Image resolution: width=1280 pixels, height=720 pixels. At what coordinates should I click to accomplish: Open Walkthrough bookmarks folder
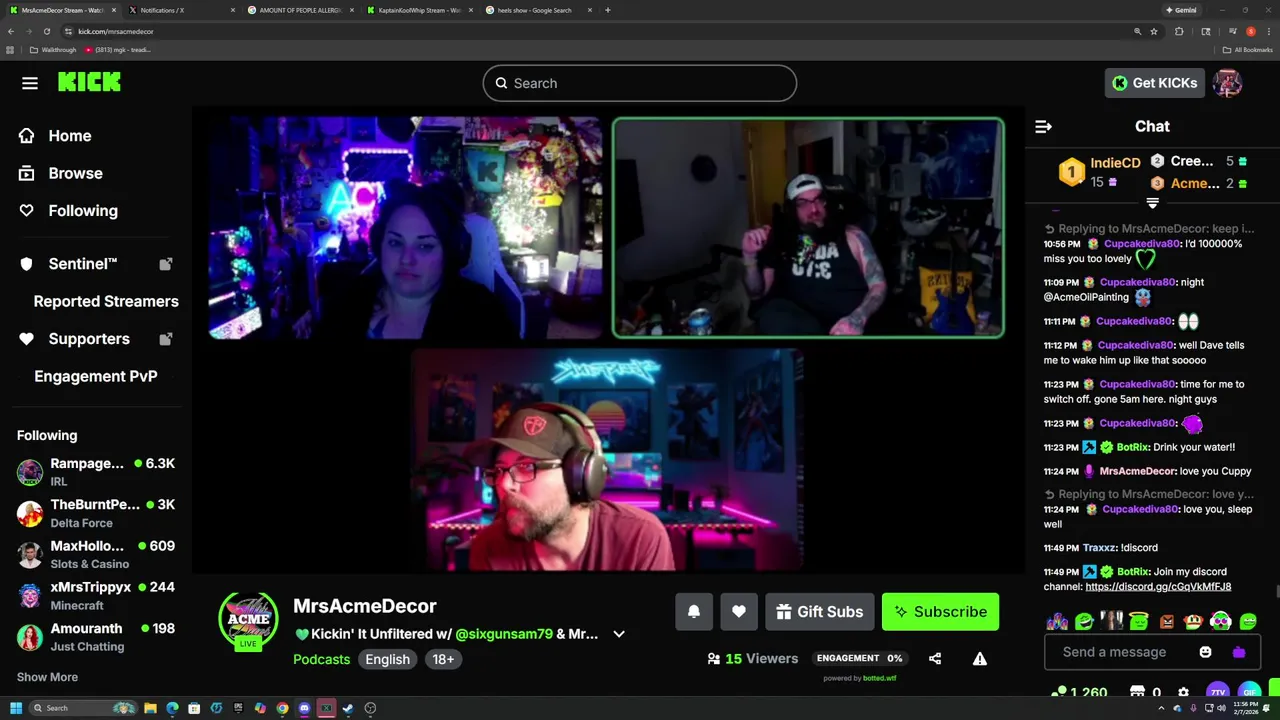[x=53, y=50]
